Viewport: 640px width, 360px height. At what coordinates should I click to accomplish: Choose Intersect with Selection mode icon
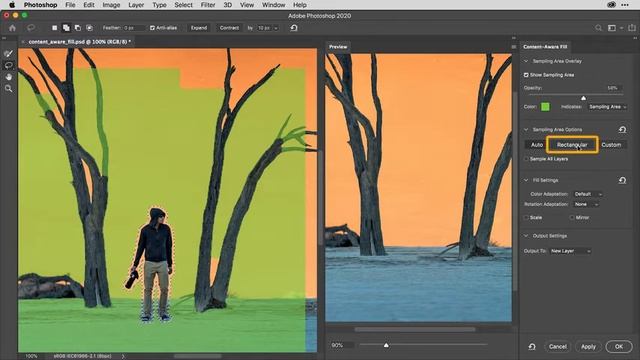click(x=89, y=28)
